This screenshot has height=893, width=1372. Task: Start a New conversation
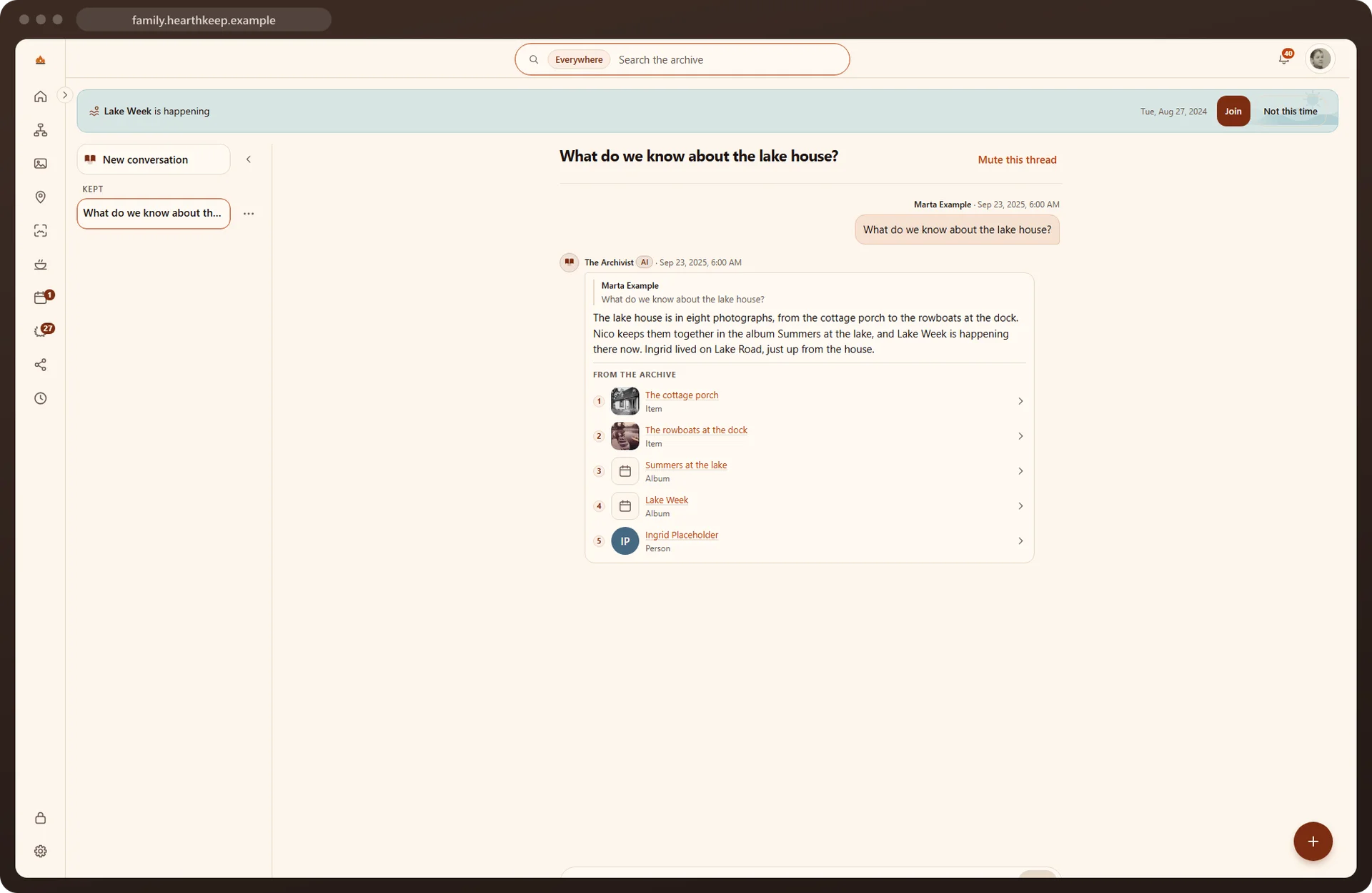coord(154,159)
